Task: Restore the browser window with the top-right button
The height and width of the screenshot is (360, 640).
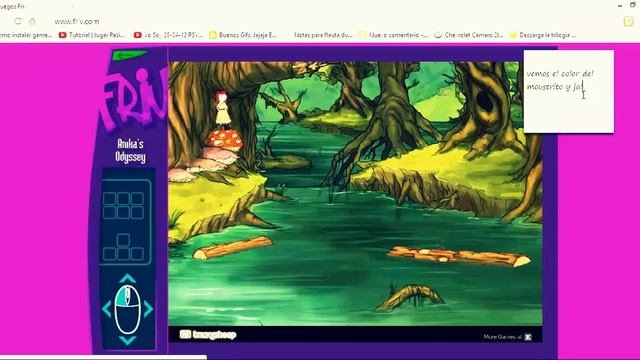Action: 632,5
